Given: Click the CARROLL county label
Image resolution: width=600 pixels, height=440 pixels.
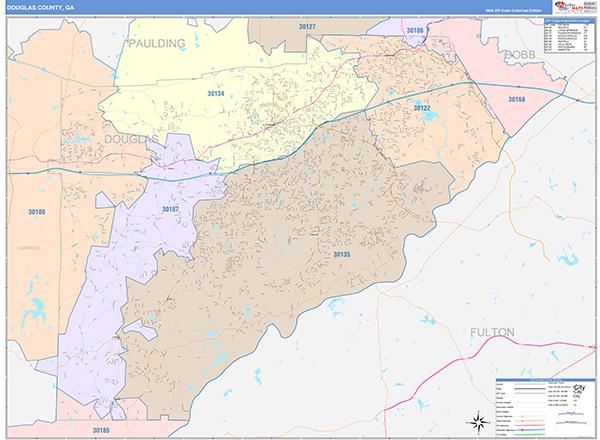Looking at the screenshot, I should (x=29, y=248).
